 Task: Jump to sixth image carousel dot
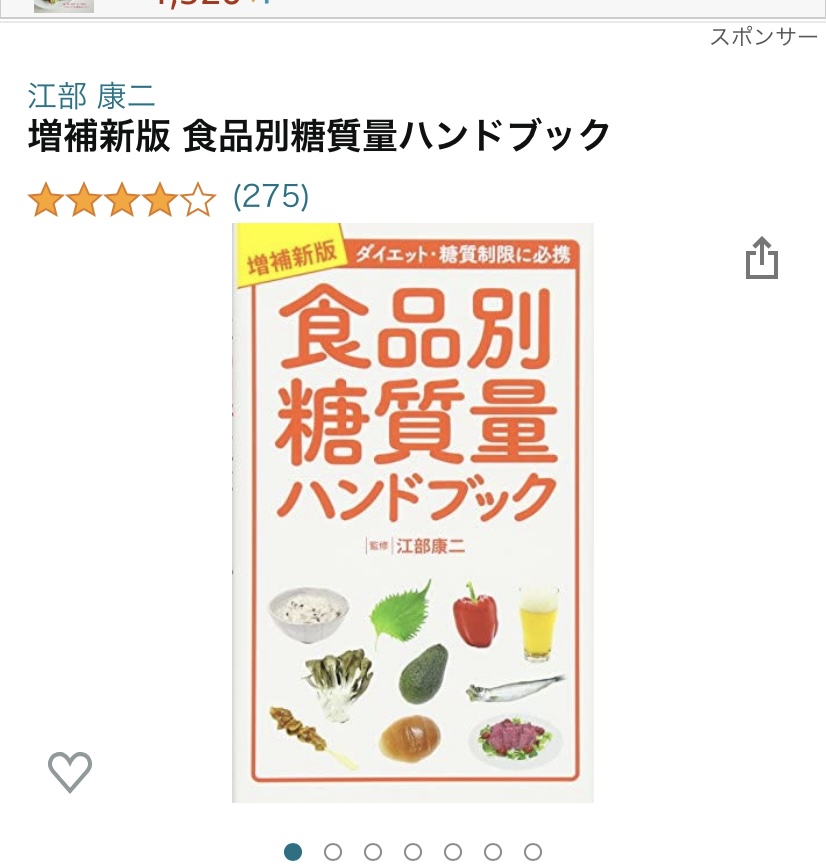tap(493, 851)
